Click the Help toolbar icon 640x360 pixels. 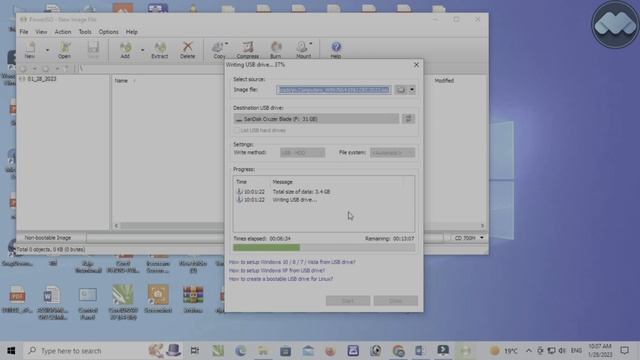click(x=336, y=50)
